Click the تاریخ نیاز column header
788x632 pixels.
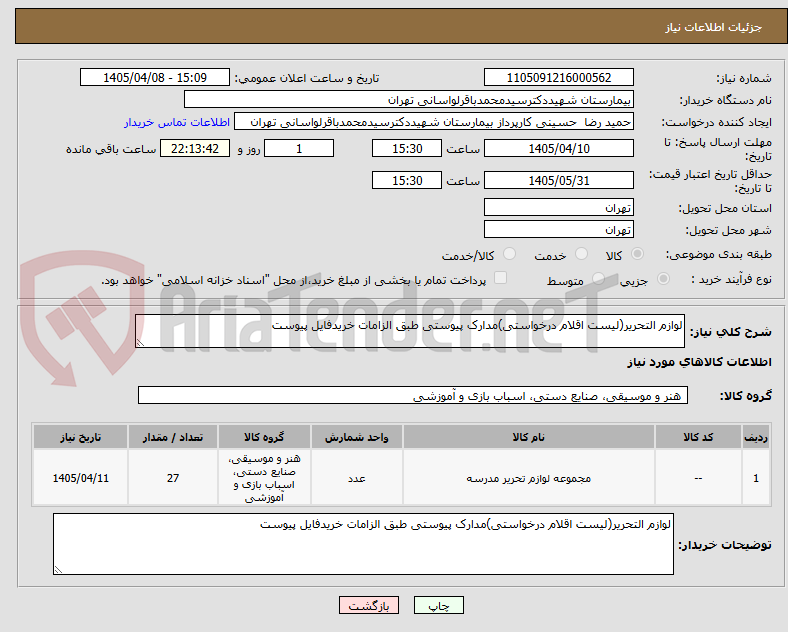click(80, 437)
